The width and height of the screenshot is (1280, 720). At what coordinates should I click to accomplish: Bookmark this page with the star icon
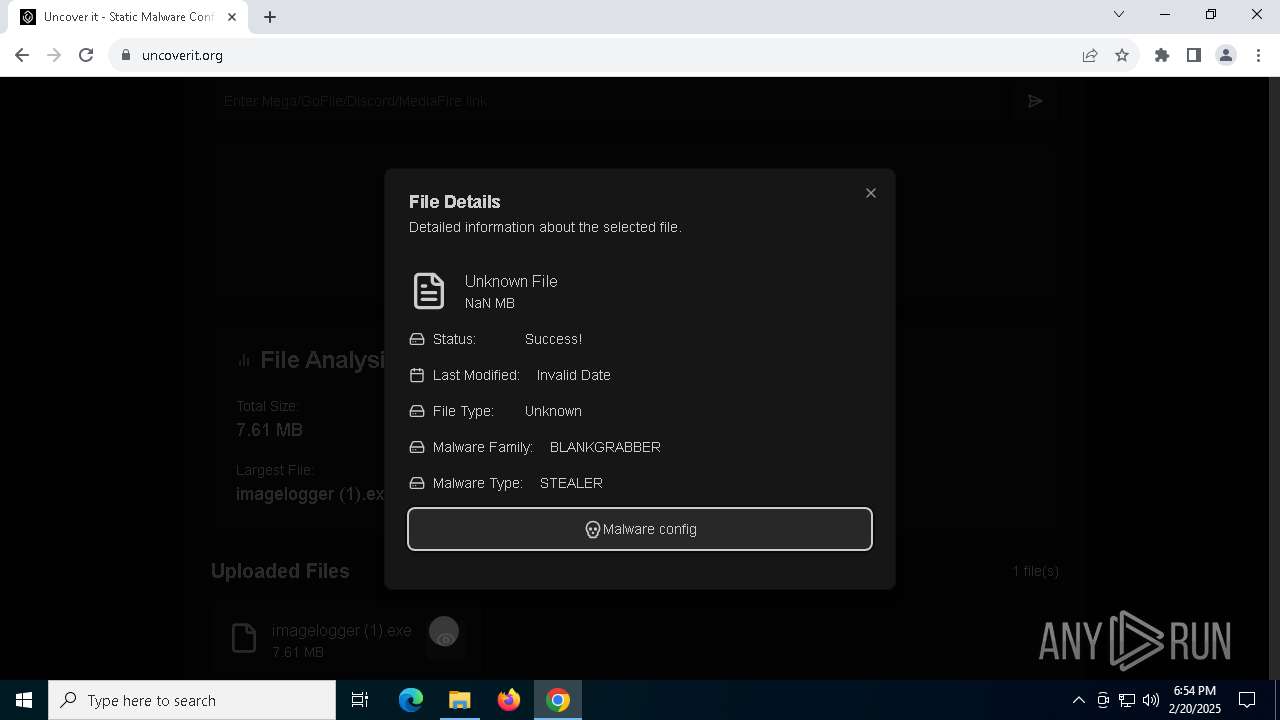point(1122,55)
